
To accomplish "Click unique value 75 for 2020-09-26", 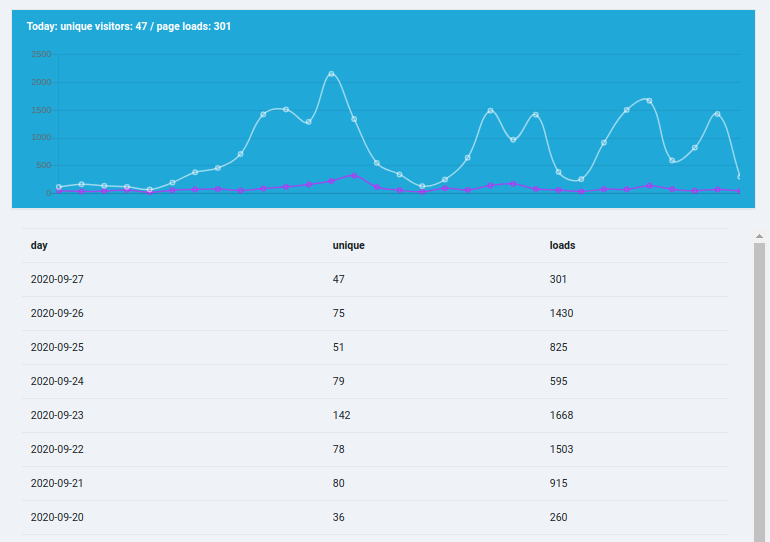I will point(338,313).
